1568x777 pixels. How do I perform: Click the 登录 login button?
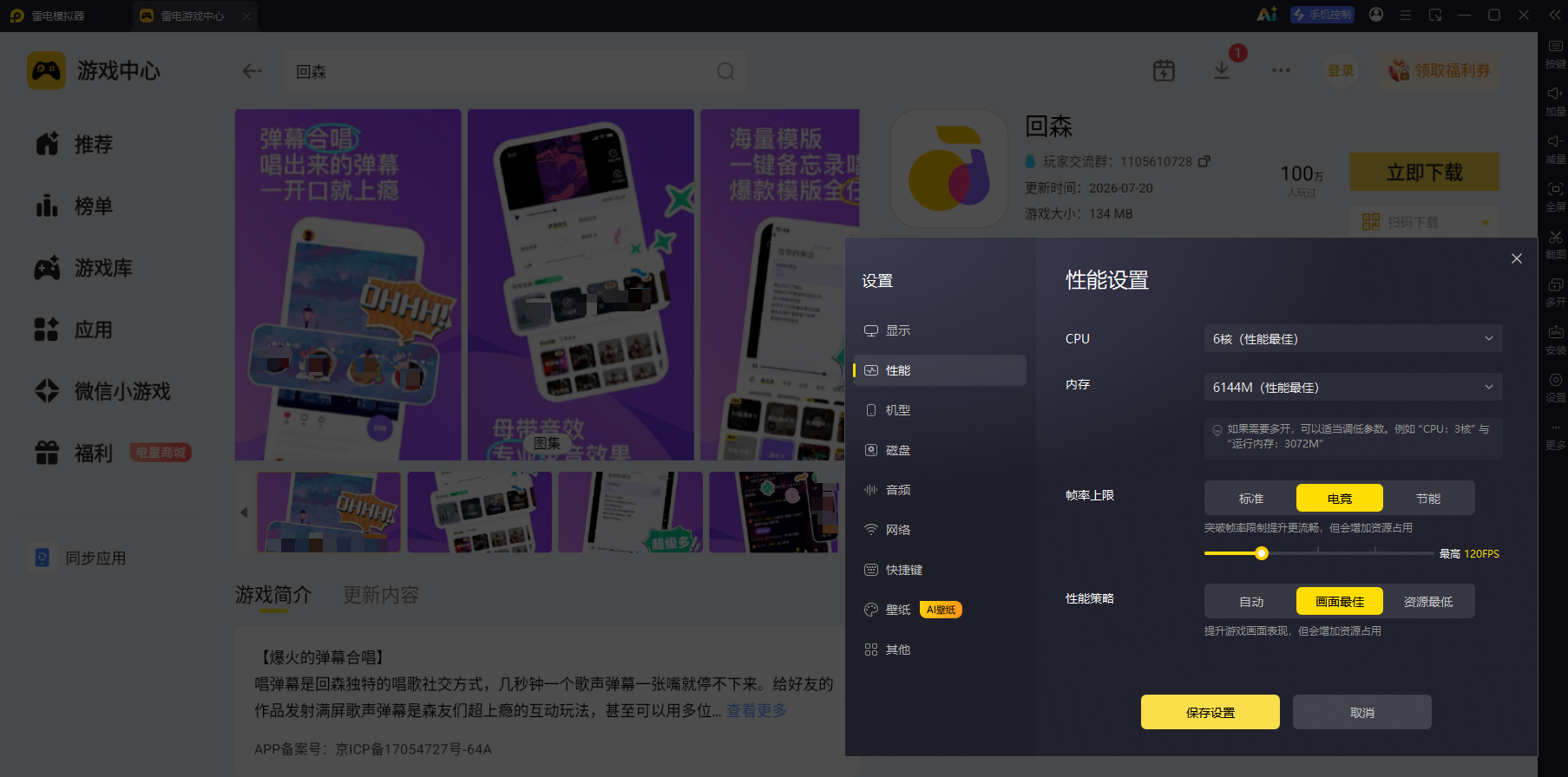1341,70
